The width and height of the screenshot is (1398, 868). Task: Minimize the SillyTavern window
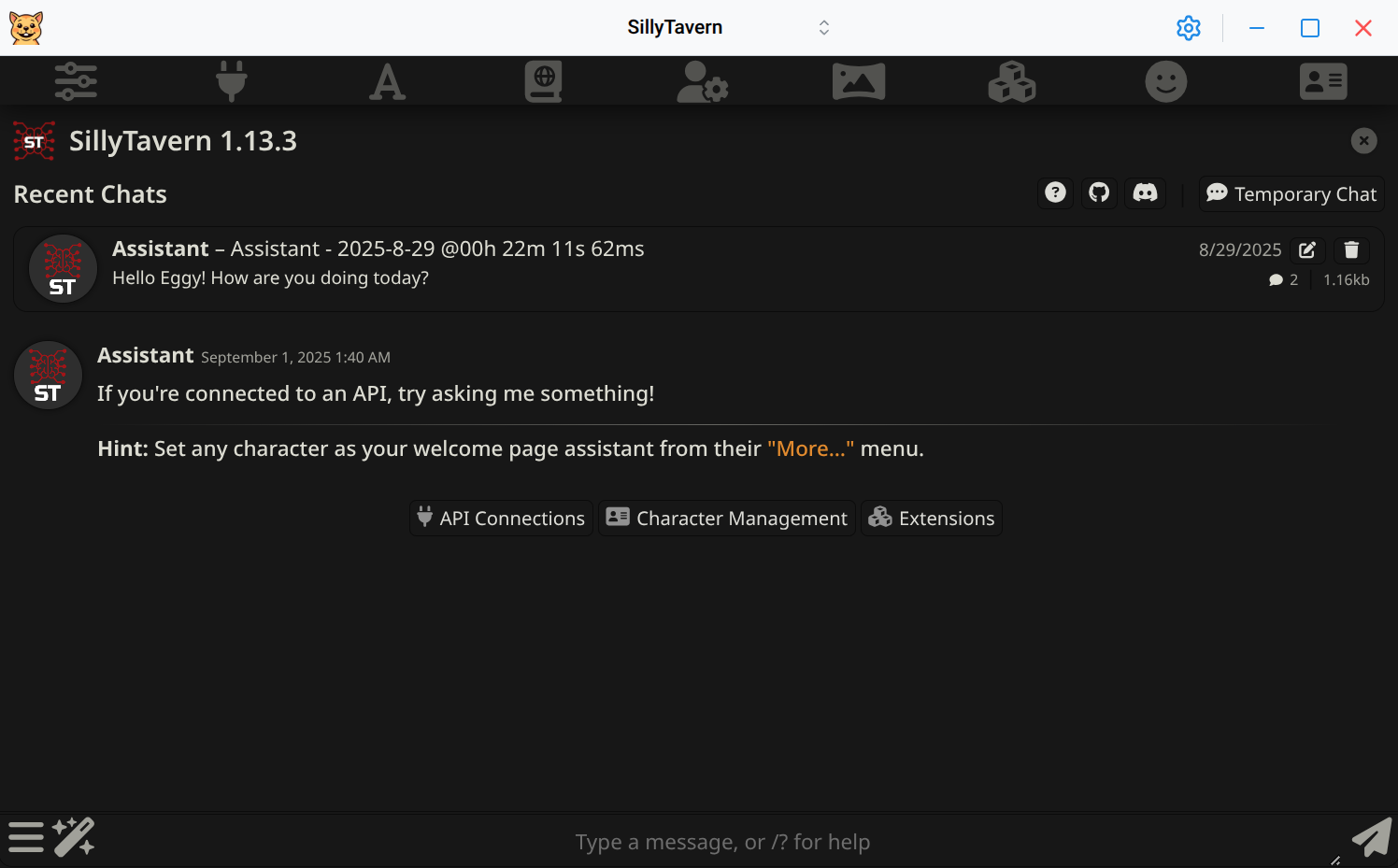coord(1257,28)
